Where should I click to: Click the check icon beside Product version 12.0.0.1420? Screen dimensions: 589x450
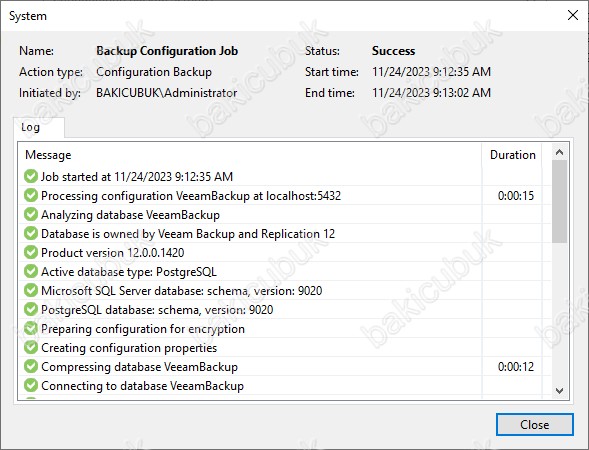coord(31,252)
